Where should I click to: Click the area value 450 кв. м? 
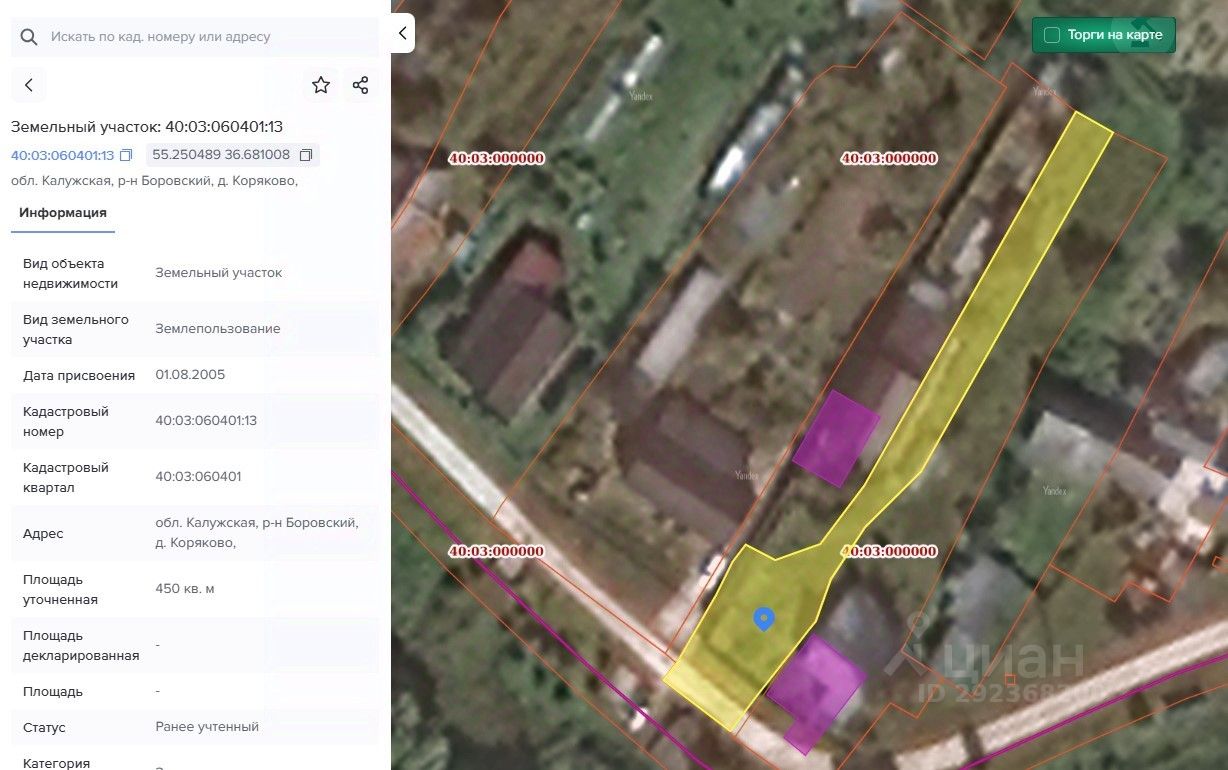pos(185,589)
